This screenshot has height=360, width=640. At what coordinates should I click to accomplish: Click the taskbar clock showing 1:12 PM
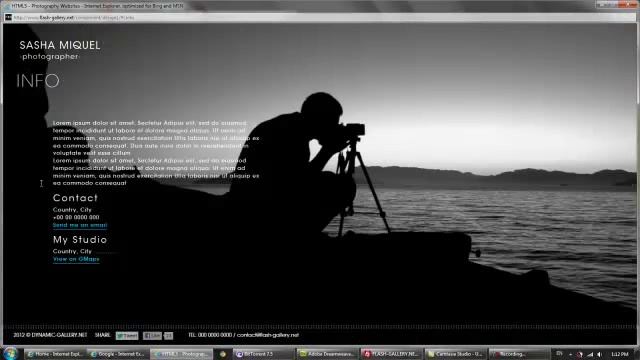[620, 354]
